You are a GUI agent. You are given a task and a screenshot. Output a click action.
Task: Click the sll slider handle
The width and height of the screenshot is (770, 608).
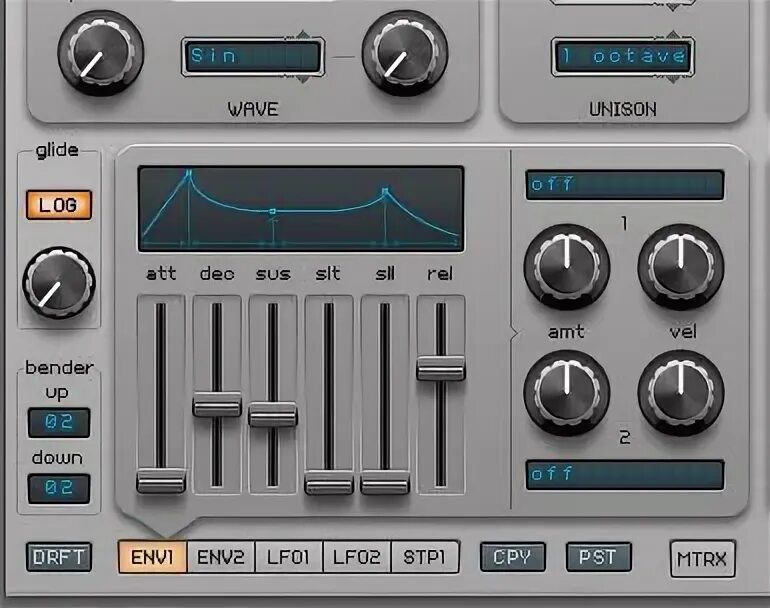coord(385,482)
